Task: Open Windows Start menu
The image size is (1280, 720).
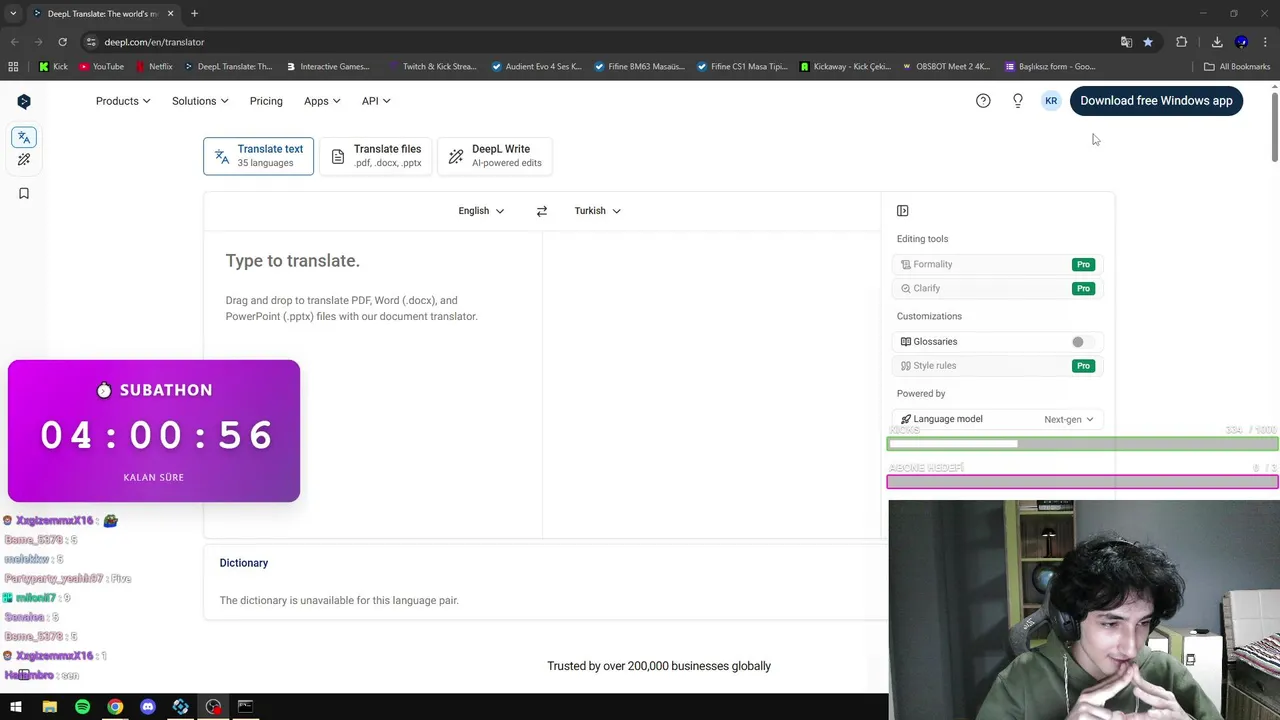Action: (x=16, y=707)
